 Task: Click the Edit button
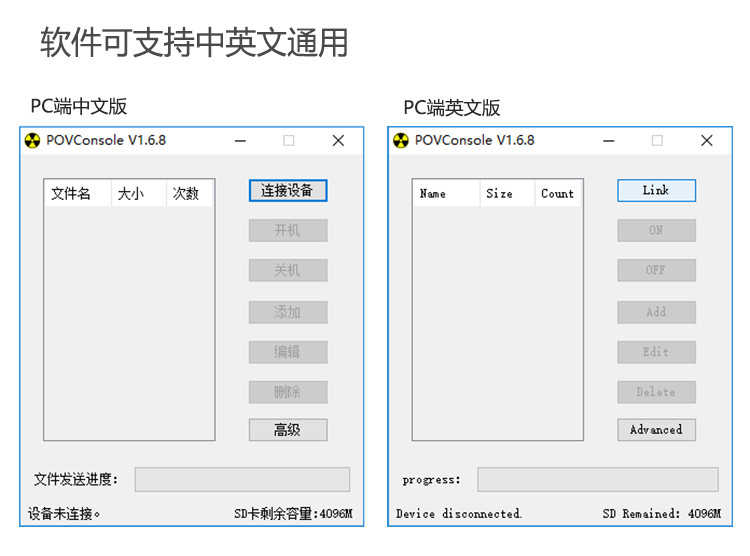click(656, 352)
